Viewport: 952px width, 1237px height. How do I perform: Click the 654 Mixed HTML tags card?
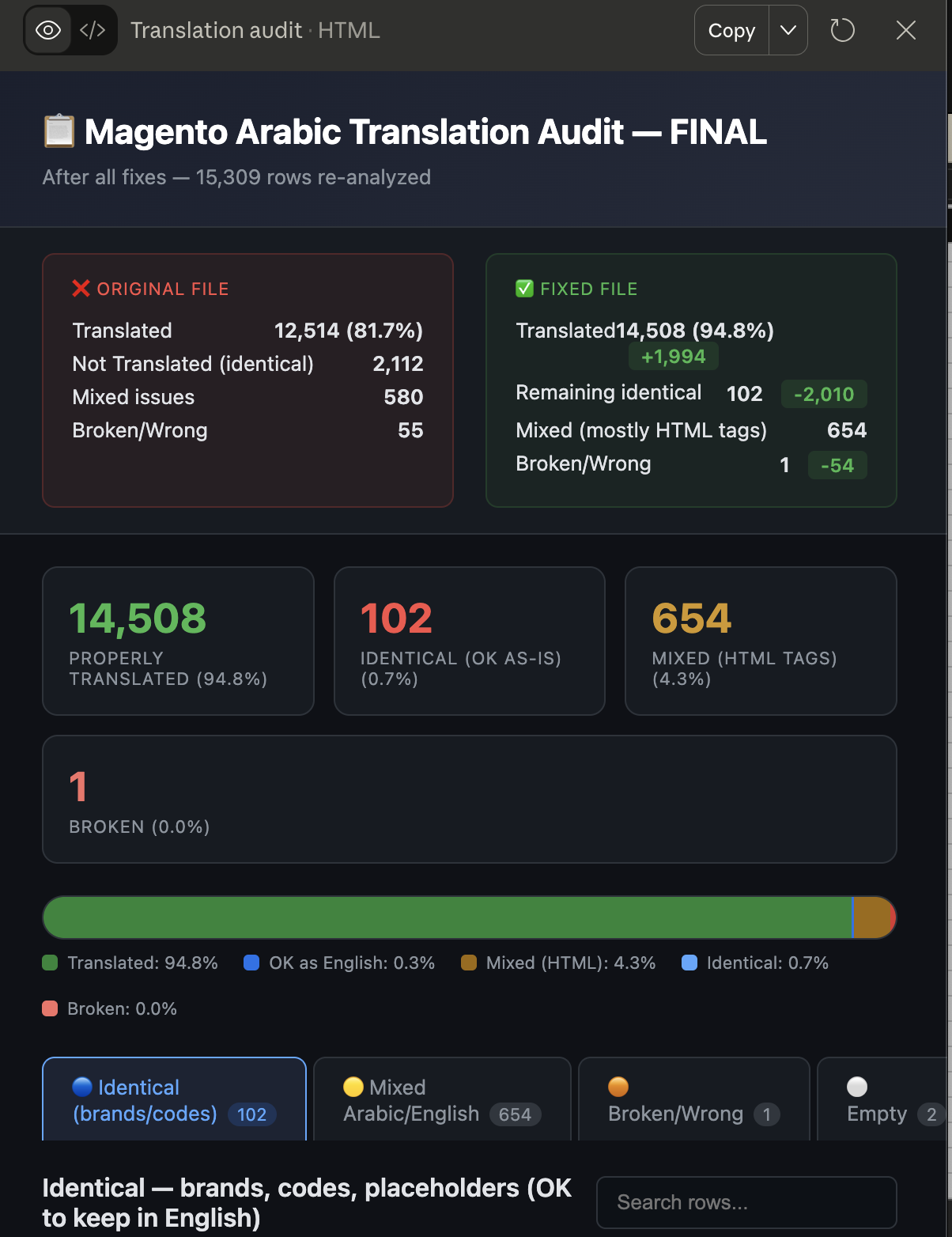(760, 641)
